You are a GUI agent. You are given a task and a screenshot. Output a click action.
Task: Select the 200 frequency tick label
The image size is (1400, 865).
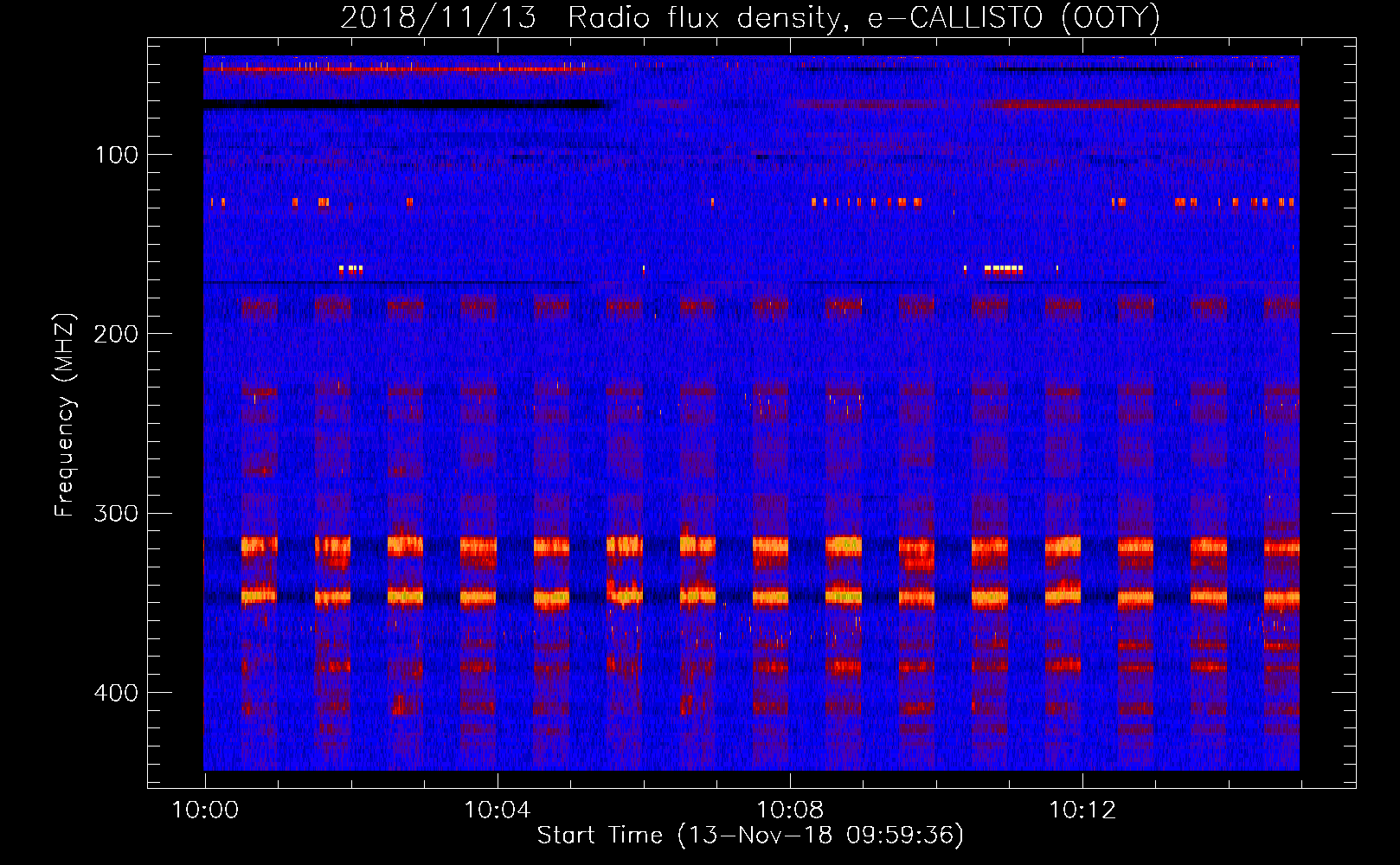(116, 334)
